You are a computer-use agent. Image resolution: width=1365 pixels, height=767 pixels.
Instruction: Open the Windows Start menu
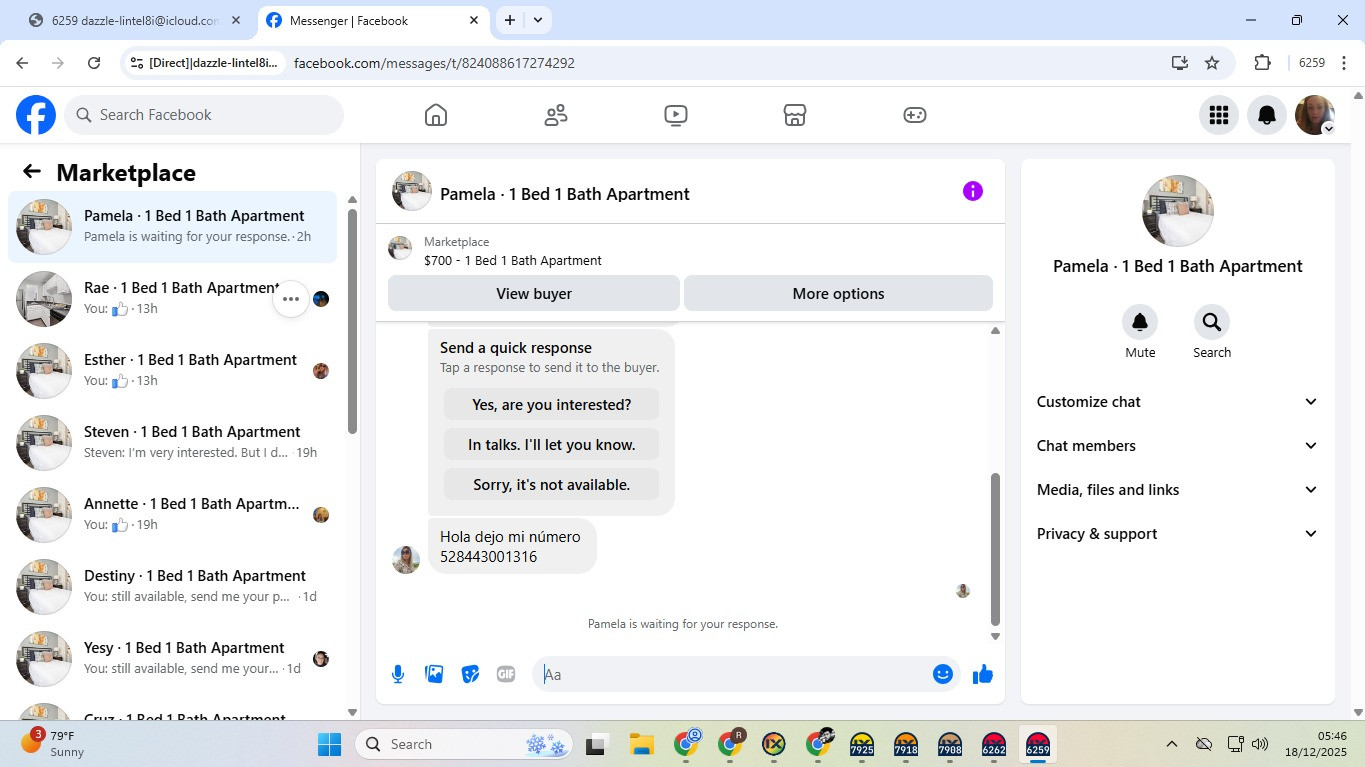[x=329, y=745]
